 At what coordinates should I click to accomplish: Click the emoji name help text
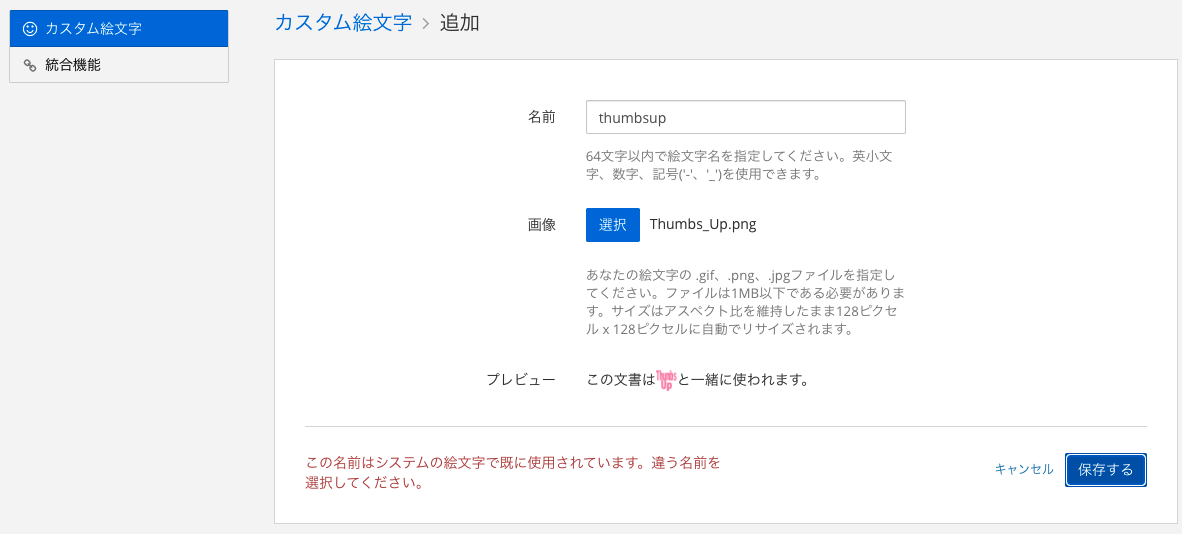pyautogui.click(x=741, y=166)
